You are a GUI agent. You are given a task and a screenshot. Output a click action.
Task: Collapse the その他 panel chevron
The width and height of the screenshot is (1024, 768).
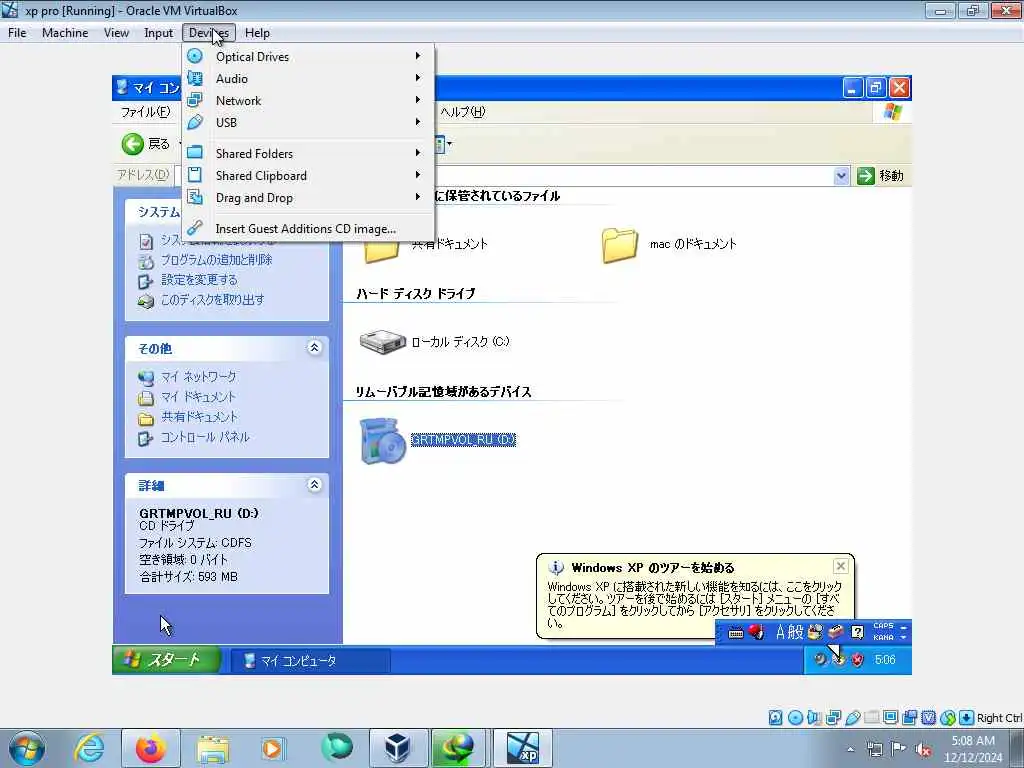point(314,347)
